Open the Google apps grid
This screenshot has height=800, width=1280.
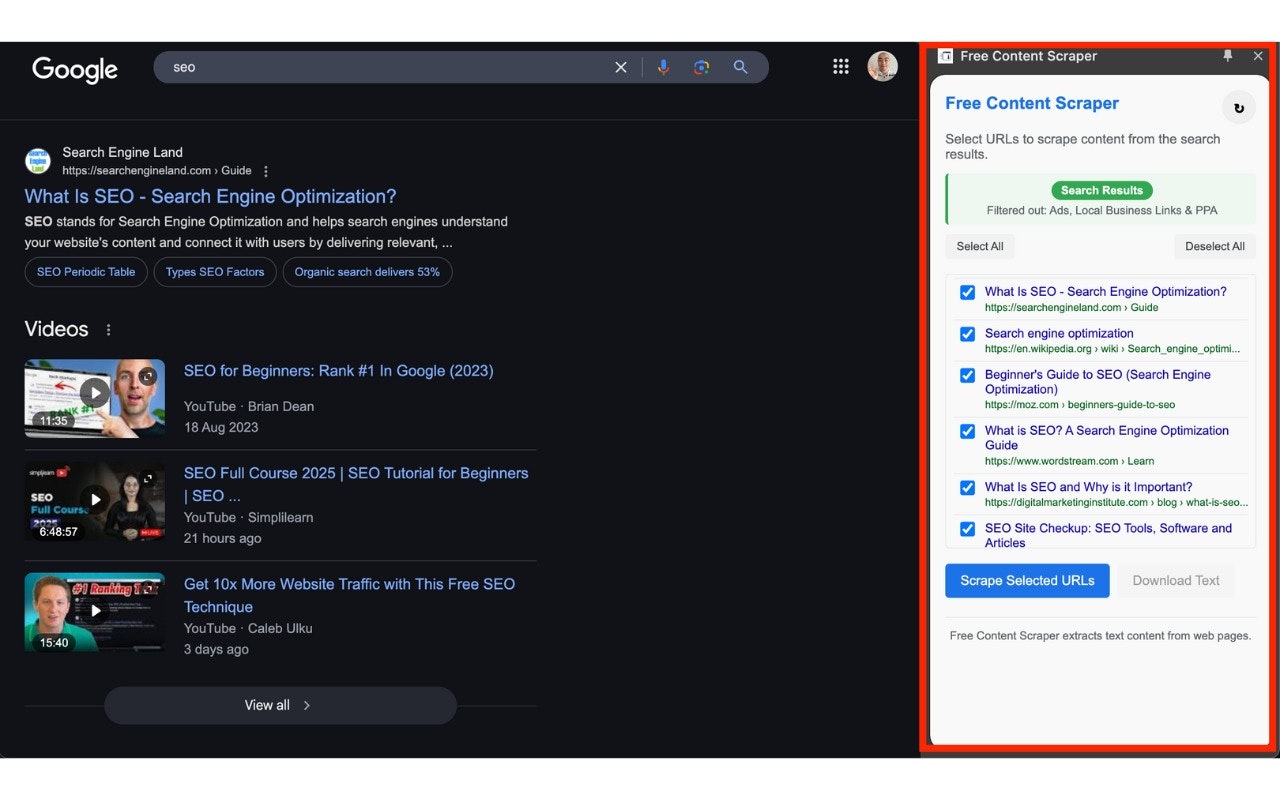pyautogui.click(x=841, y=66)
